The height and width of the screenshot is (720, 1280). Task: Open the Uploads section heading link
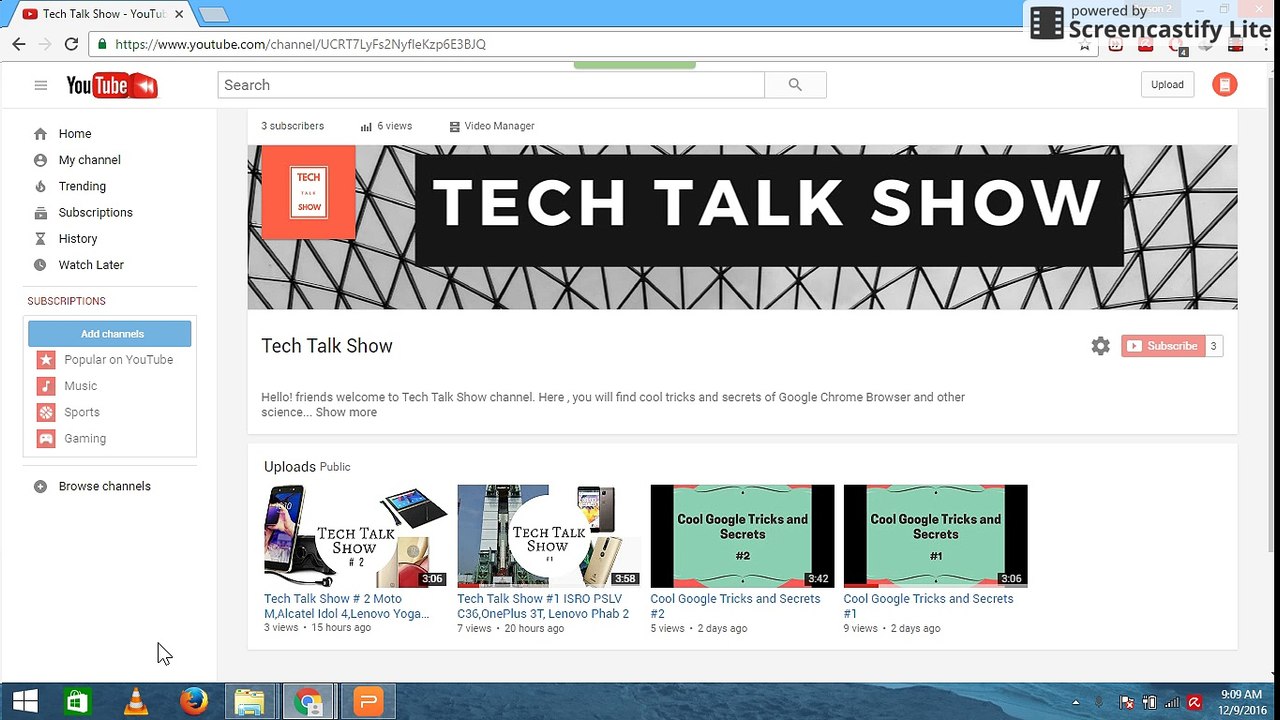tap(289, 467)
